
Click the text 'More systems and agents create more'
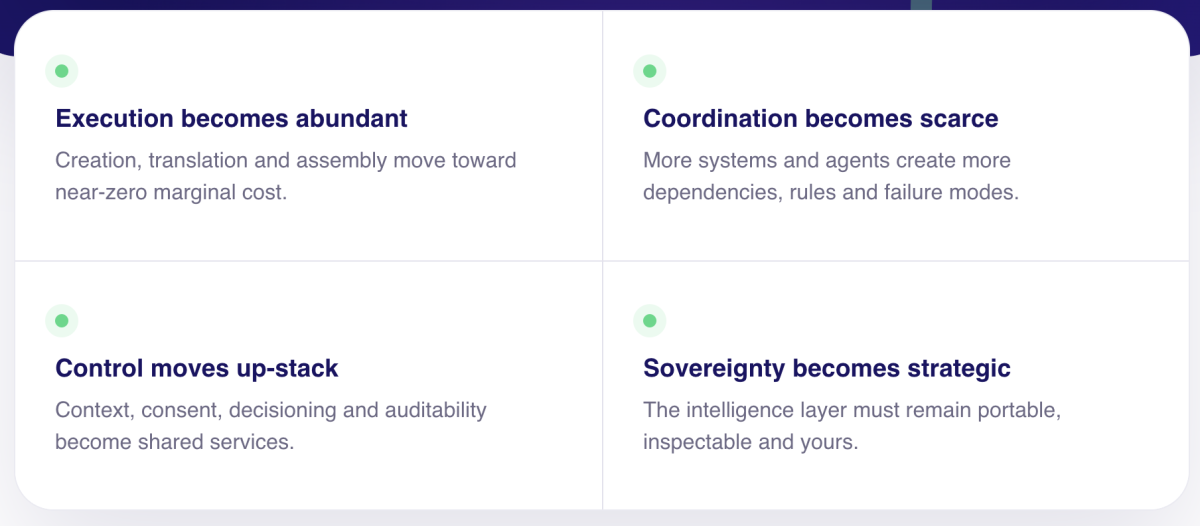click(827, 160)
